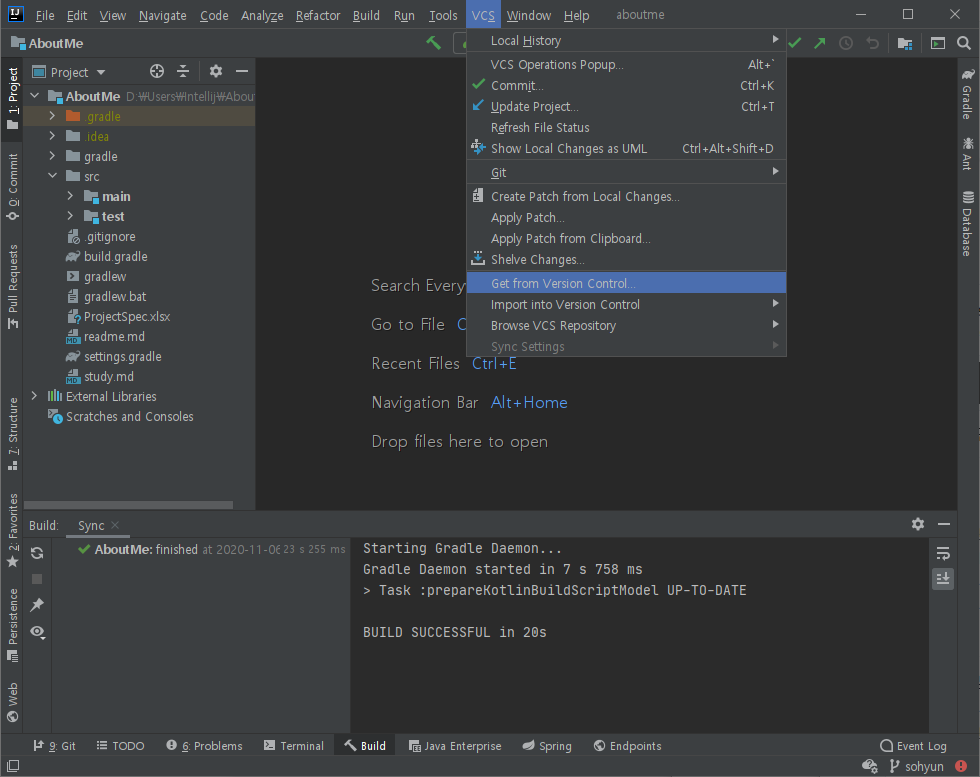Open the Spring tool tab
The height and width of the screenshot is (777, 980).
547,746
